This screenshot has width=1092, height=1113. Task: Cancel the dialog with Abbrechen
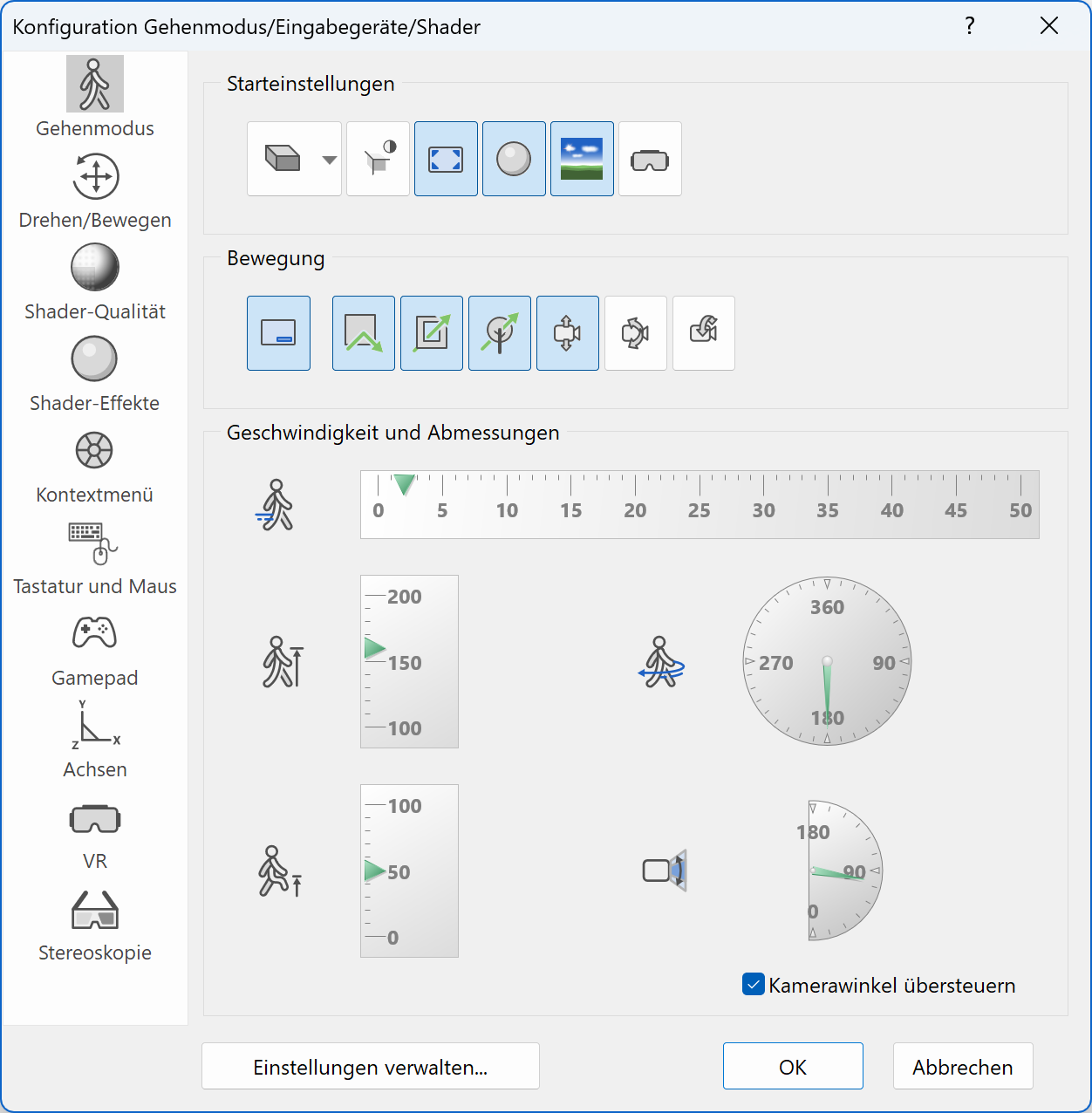963,1067
